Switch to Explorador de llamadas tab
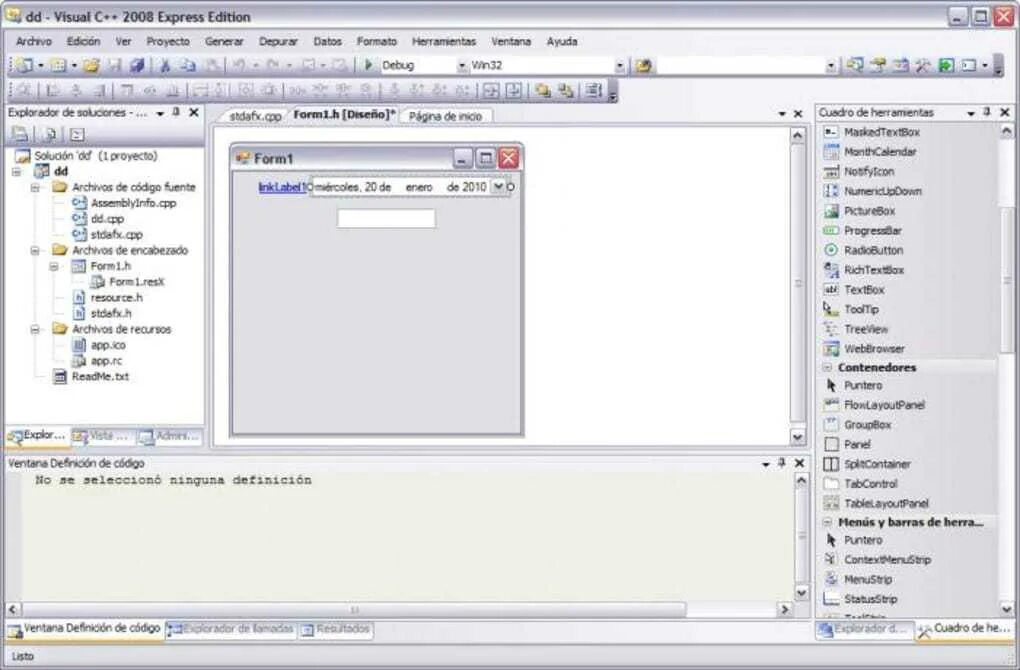The height and width of the screenshot is (670, 1020). click(232, 629)
